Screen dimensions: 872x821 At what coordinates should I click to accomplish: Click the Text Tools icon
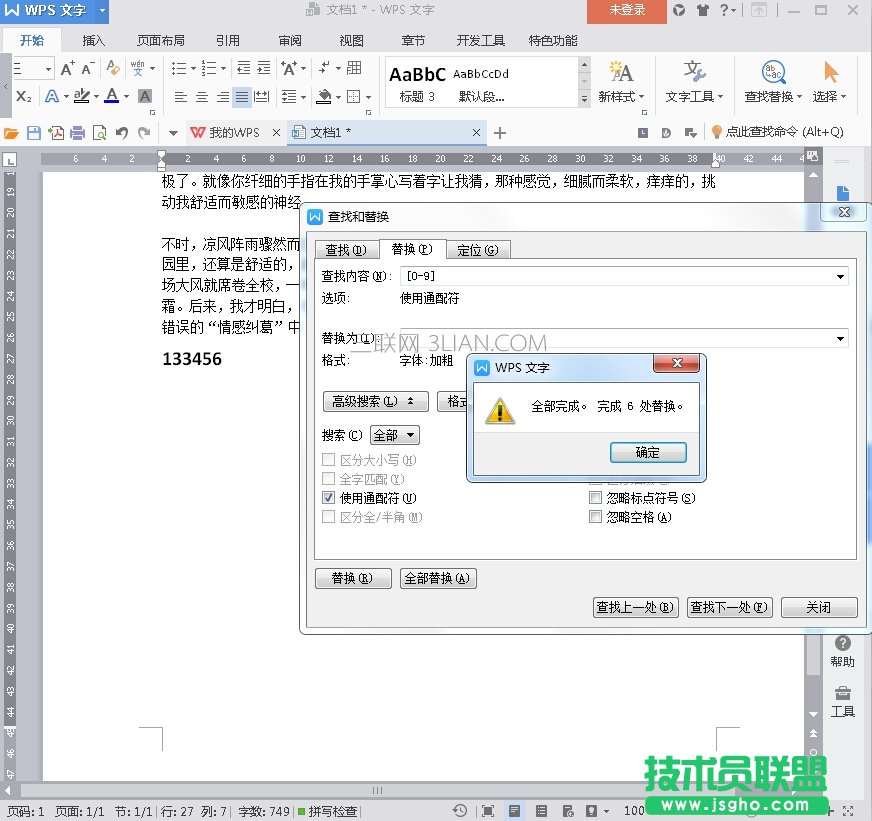pos(694,73)
